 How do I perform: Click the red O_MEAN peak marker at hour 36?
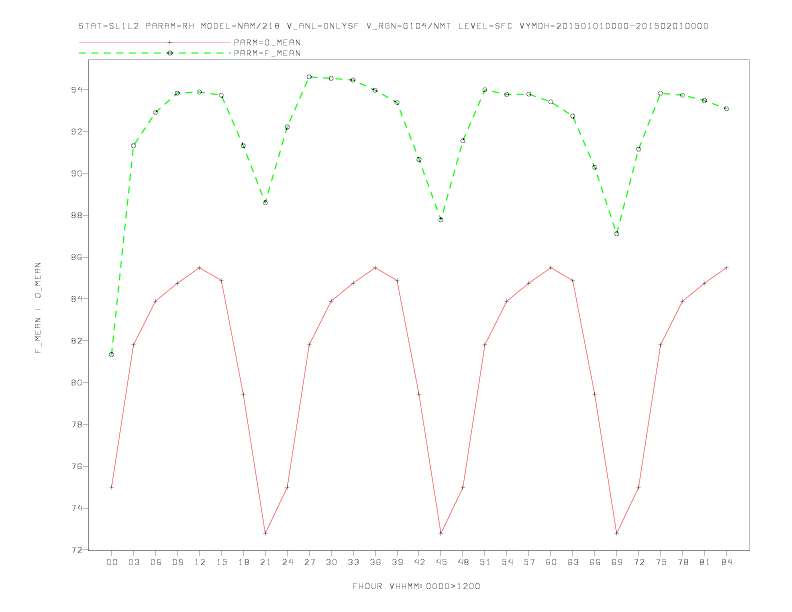[375, 268]
